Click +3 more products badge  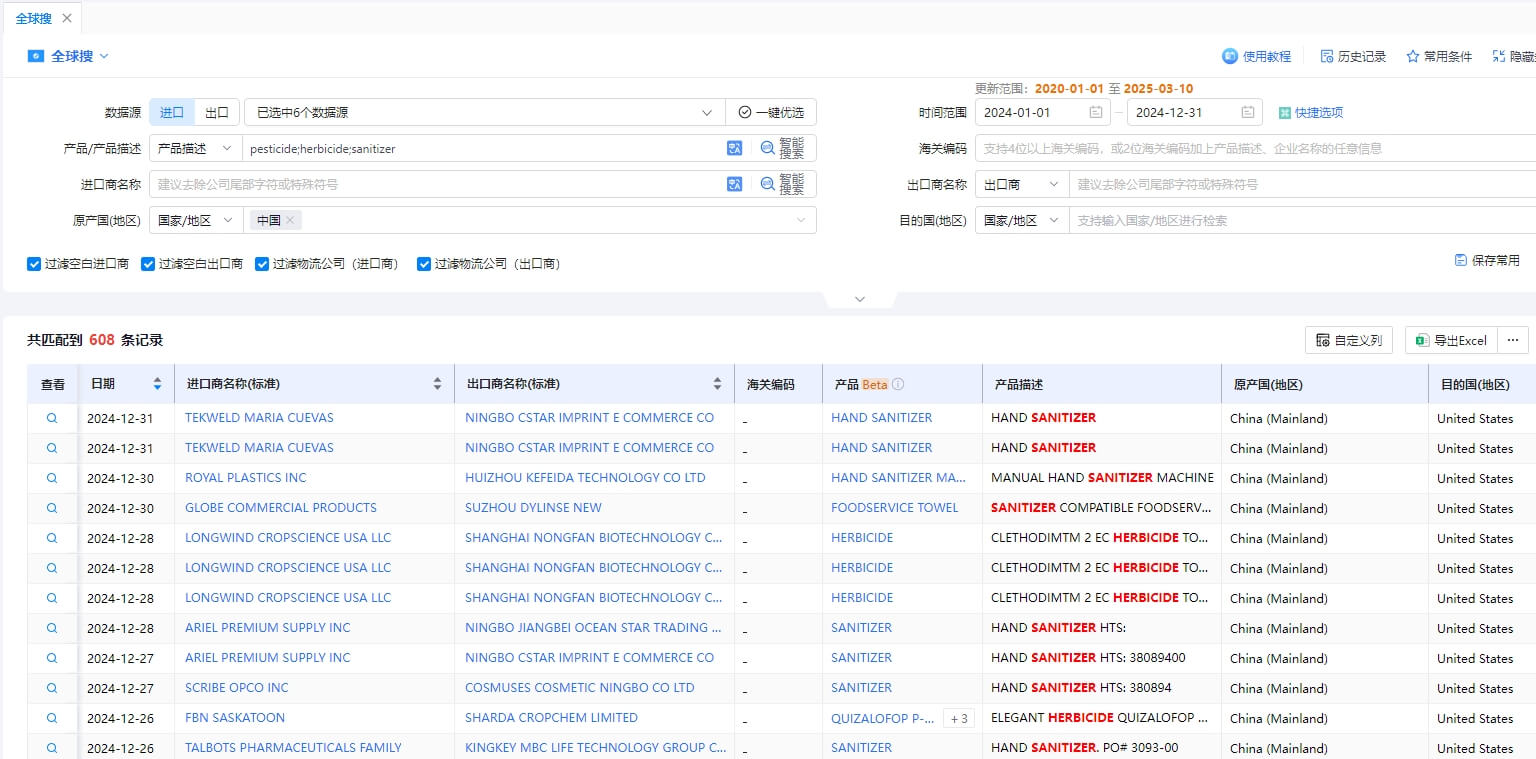coord(959,718)
